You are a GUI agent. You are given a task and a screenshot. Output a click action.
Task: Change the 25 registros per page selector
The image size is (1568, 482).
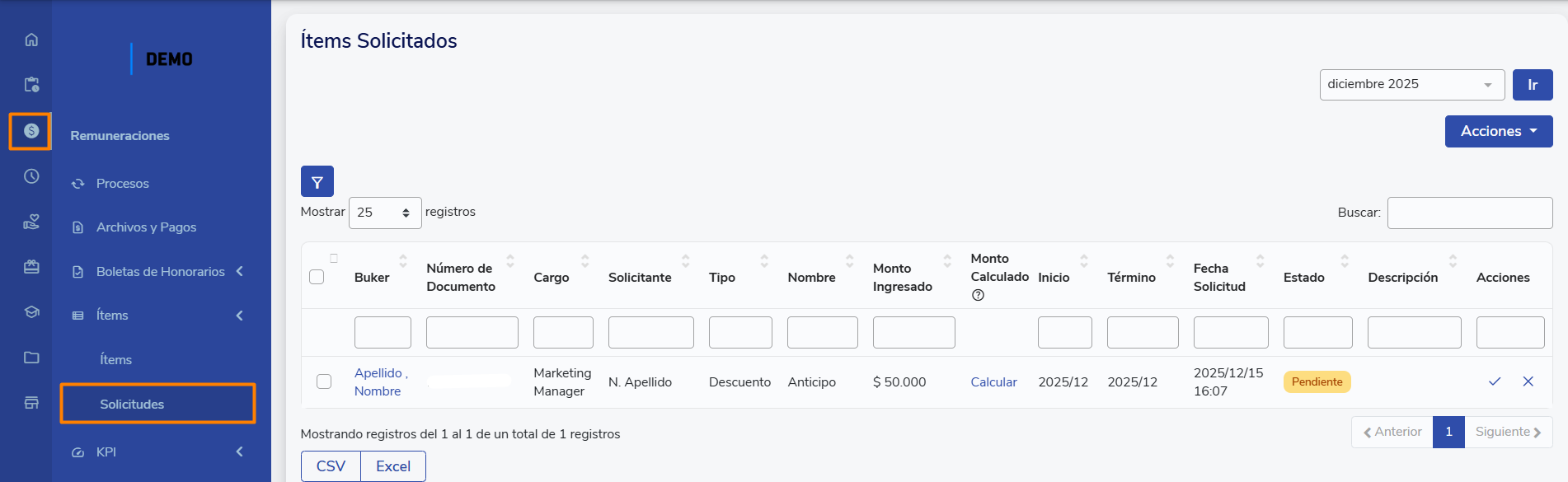(384, 213)
